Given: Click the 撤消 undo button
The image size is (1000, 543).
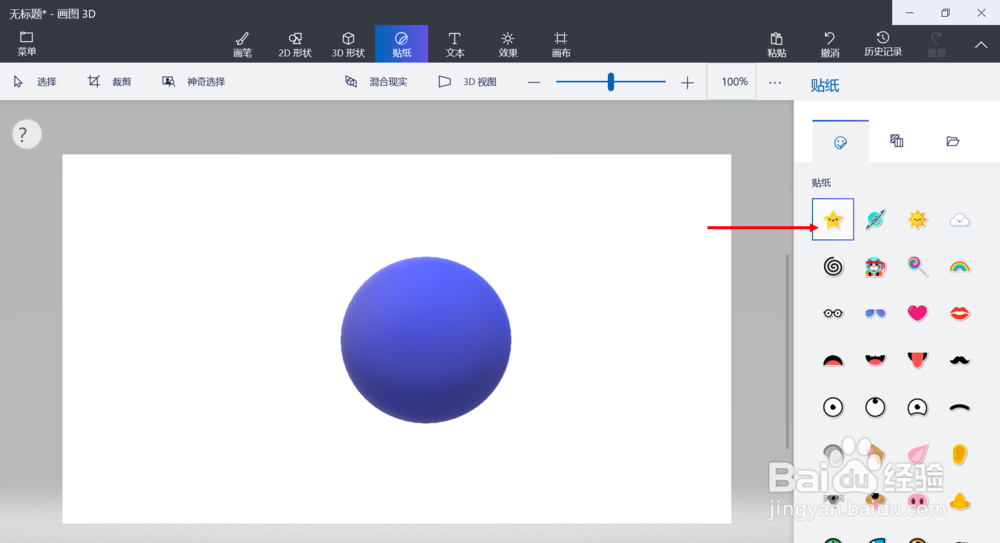Looking at the screenshot, I should pos(830,44).
